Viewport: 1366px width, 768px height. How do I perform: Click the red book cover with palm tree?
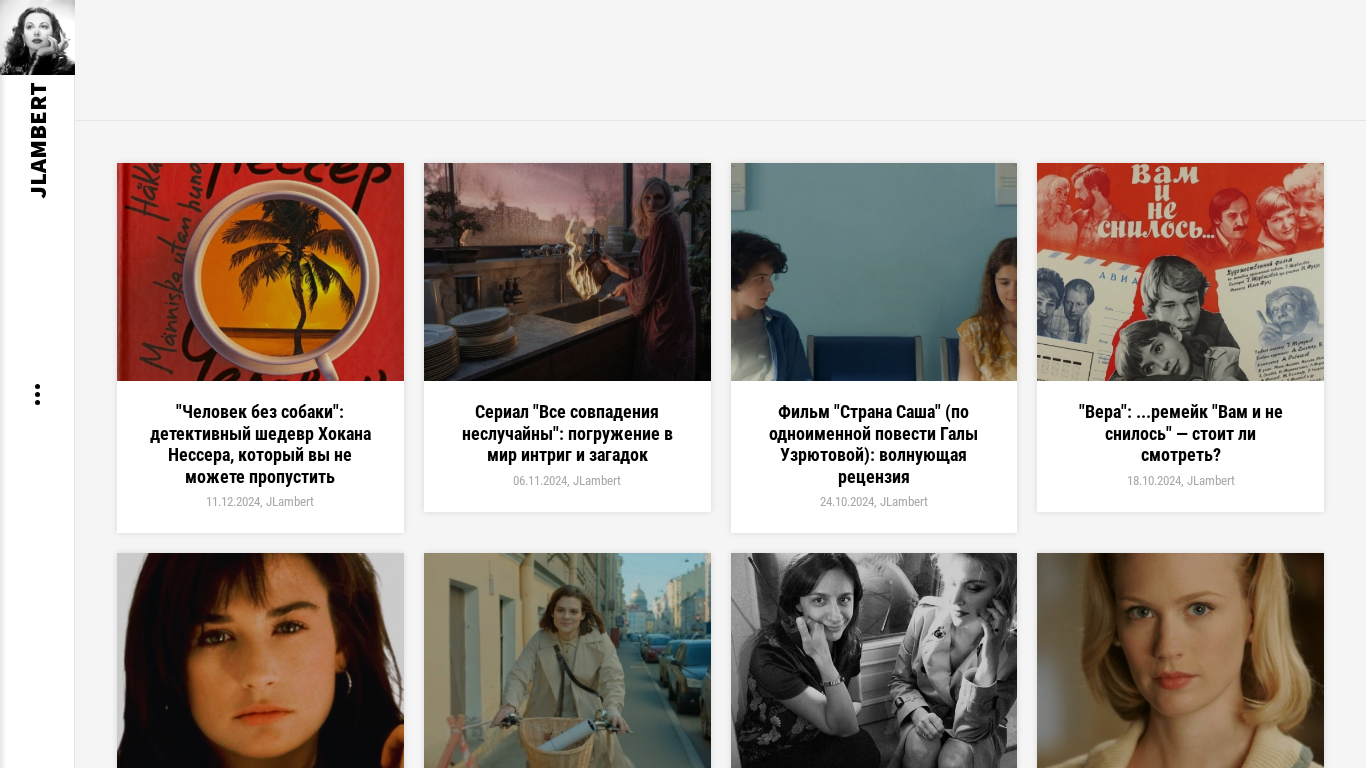(260, 272)
